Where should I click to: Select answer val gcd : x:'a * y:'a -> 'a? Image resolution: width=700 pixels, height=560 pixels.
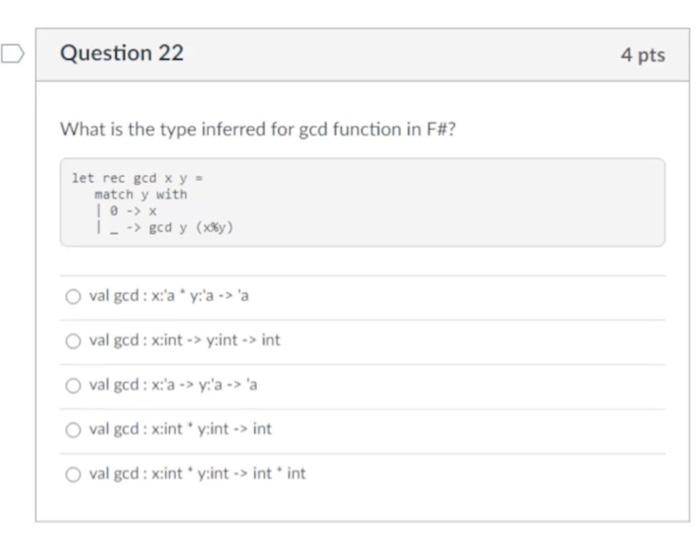[x=73, y=297]
